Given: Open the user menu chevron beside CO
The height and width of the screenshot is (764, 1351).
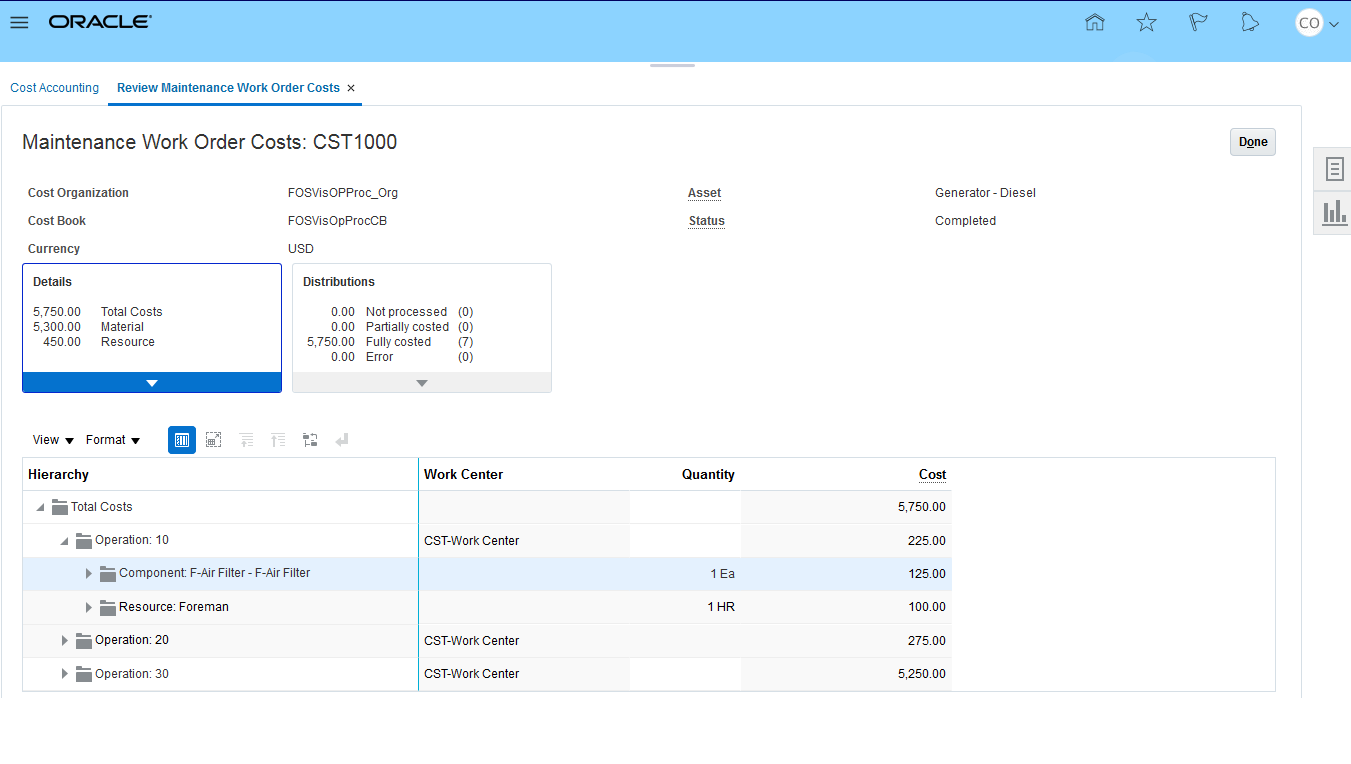Looking at the screenshot, I should tap(1334, 24).
